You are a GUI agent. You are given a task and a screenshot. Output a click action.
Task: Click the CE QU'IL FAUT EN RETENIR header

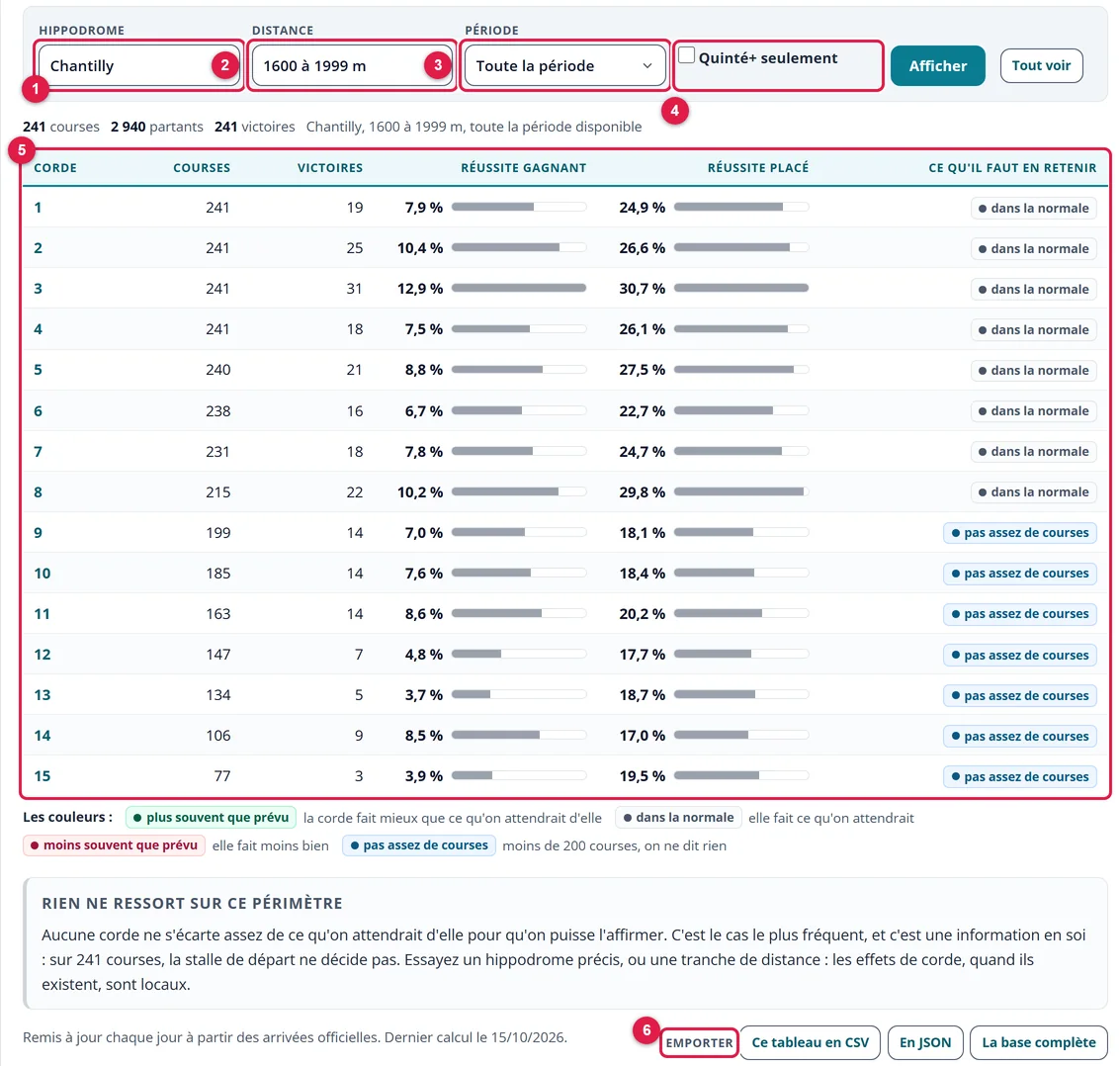(x=1012, y=168)
